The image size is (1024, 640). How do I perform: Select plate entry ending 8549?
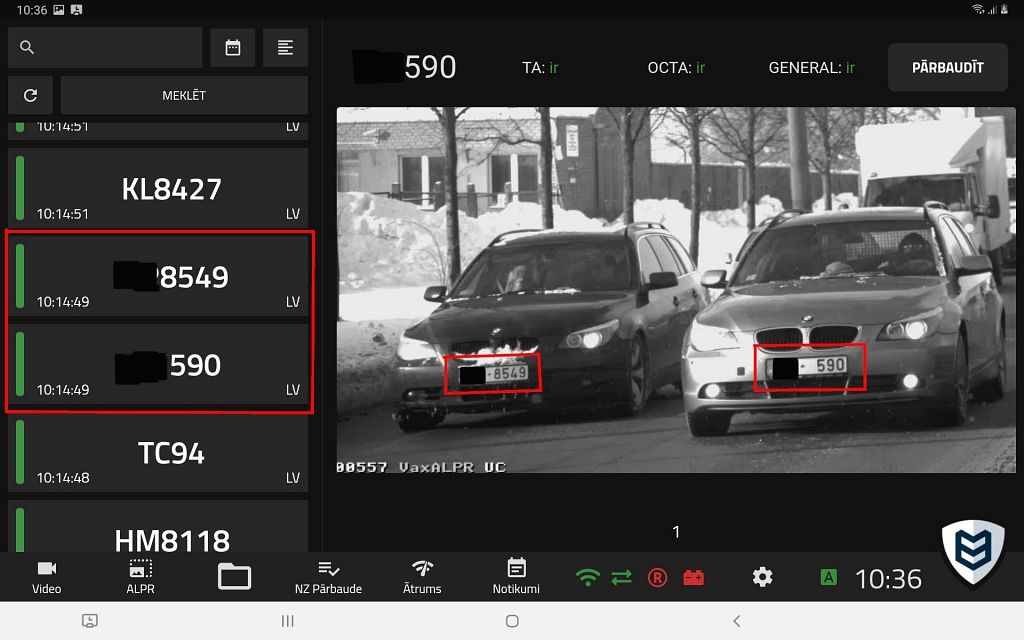(x=158, y=276)
